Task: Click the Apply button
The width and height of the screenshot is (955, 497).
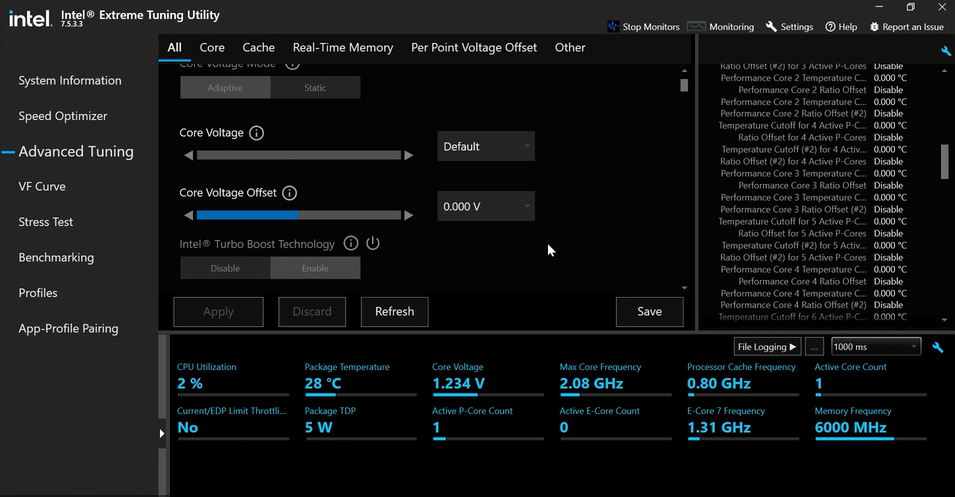Action: (218, 312)
